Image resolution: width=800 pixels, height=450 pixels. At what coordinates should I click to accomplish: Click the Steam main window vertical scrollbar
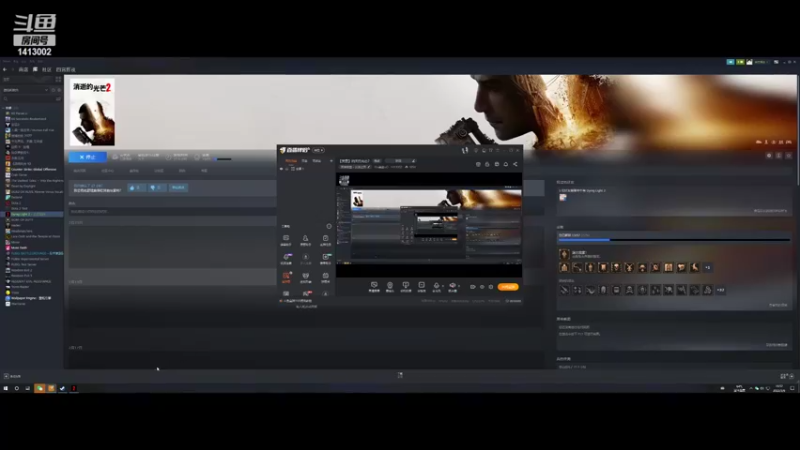point(798,130)
